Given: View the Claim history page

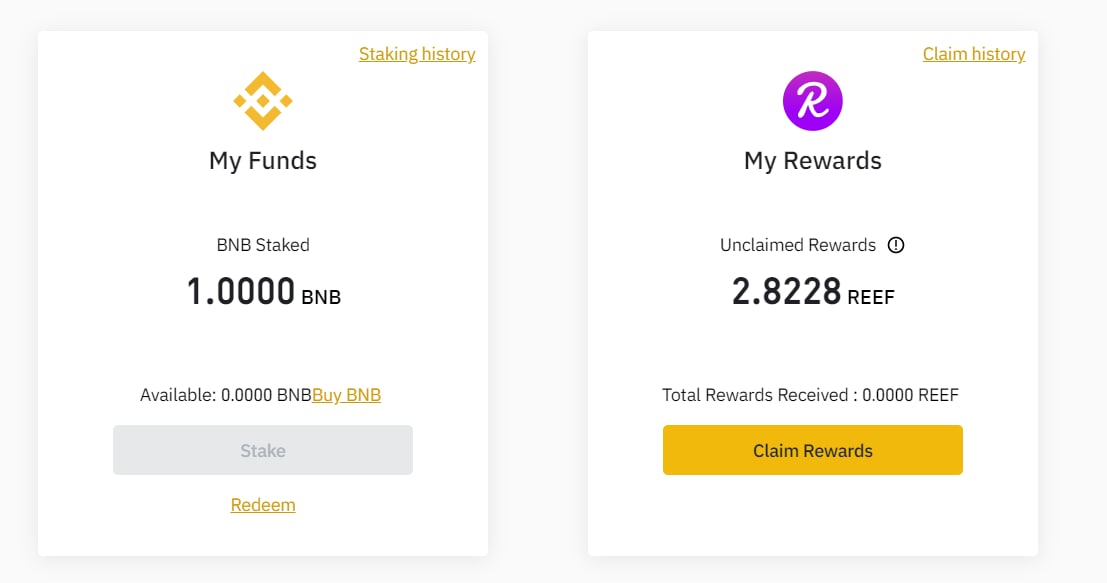Looking at the screenshot, I should (x=974, y=54).
